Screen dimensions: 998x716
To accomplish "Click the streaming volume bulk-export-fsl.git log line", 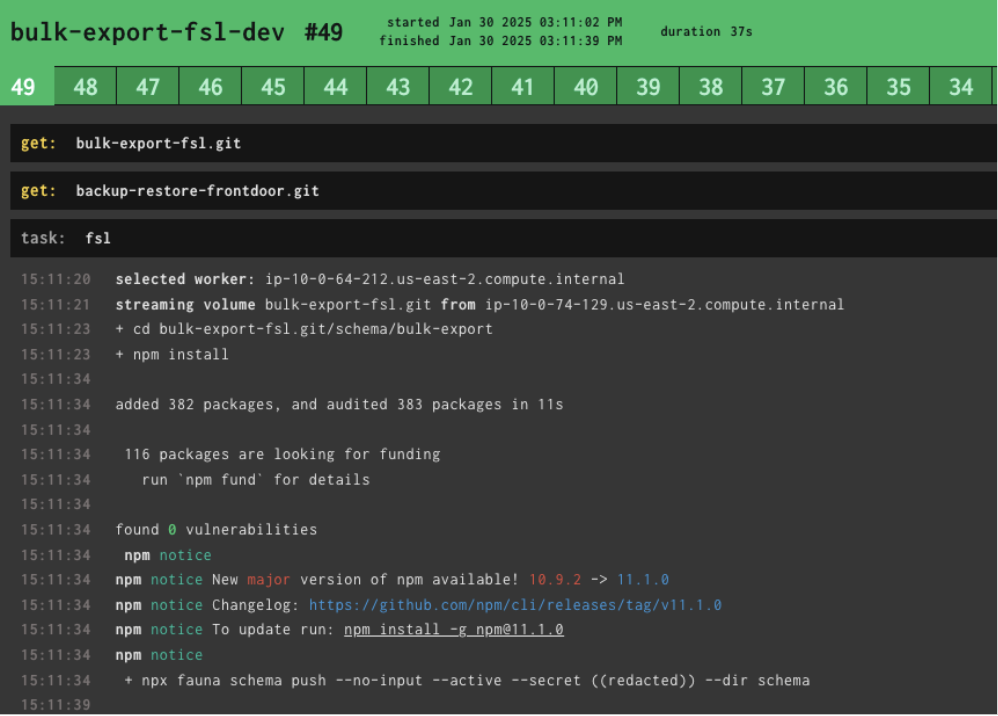I will [479, 305].
